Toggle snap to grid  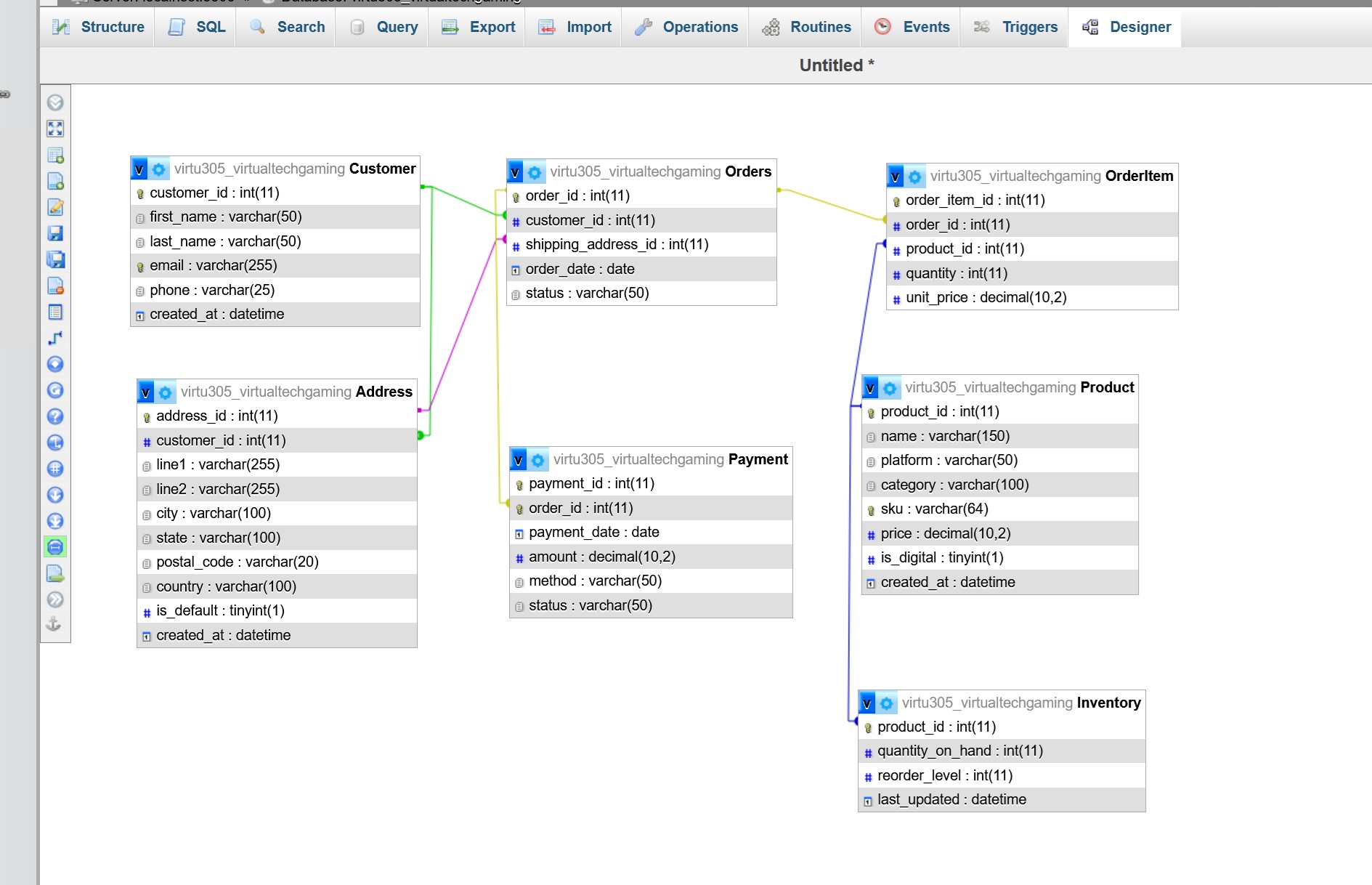click(55, 469)
